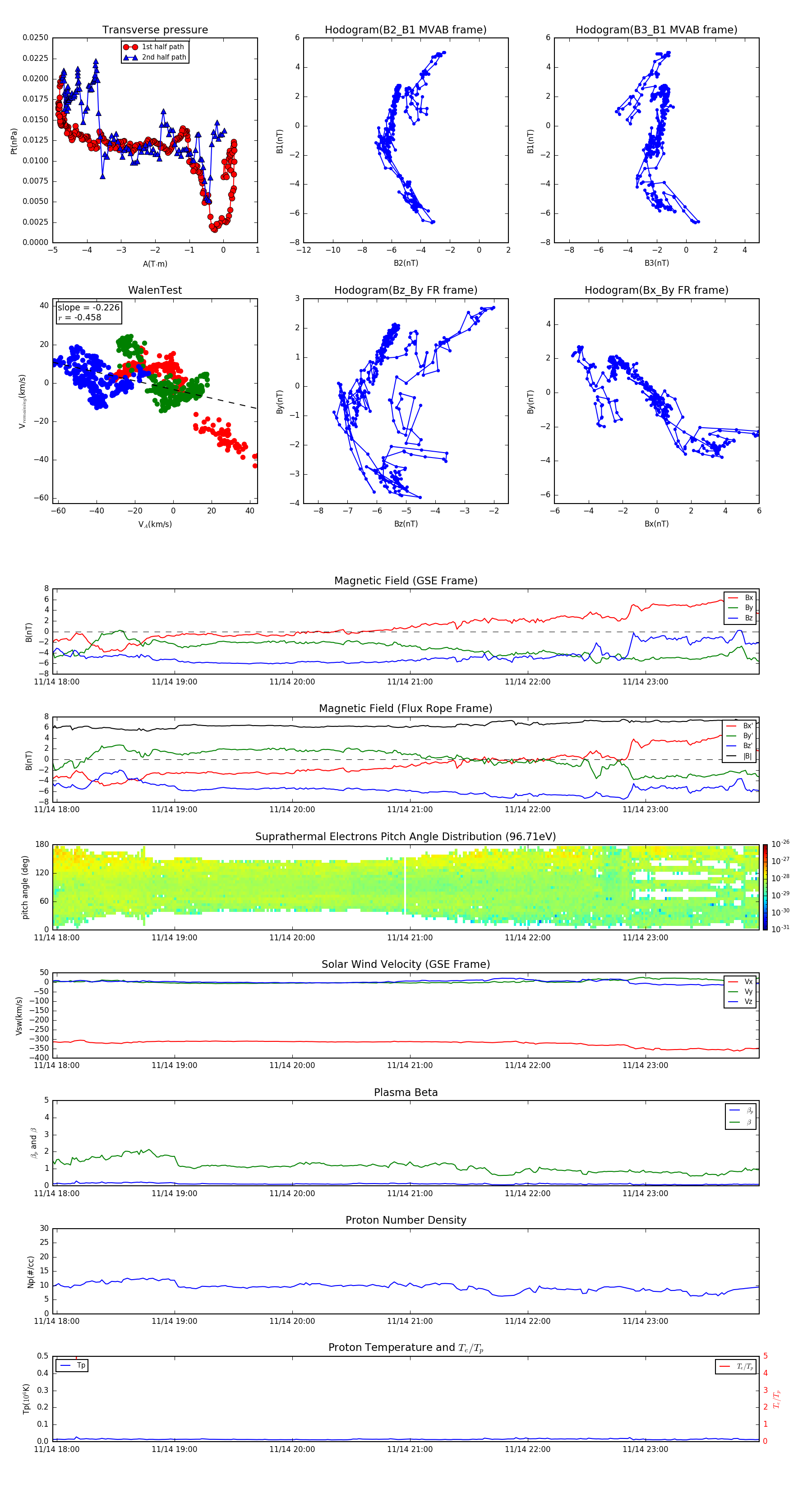Click the 'pitch angle (deg)' axis label

pyautogui.click(x=25, y=887)
